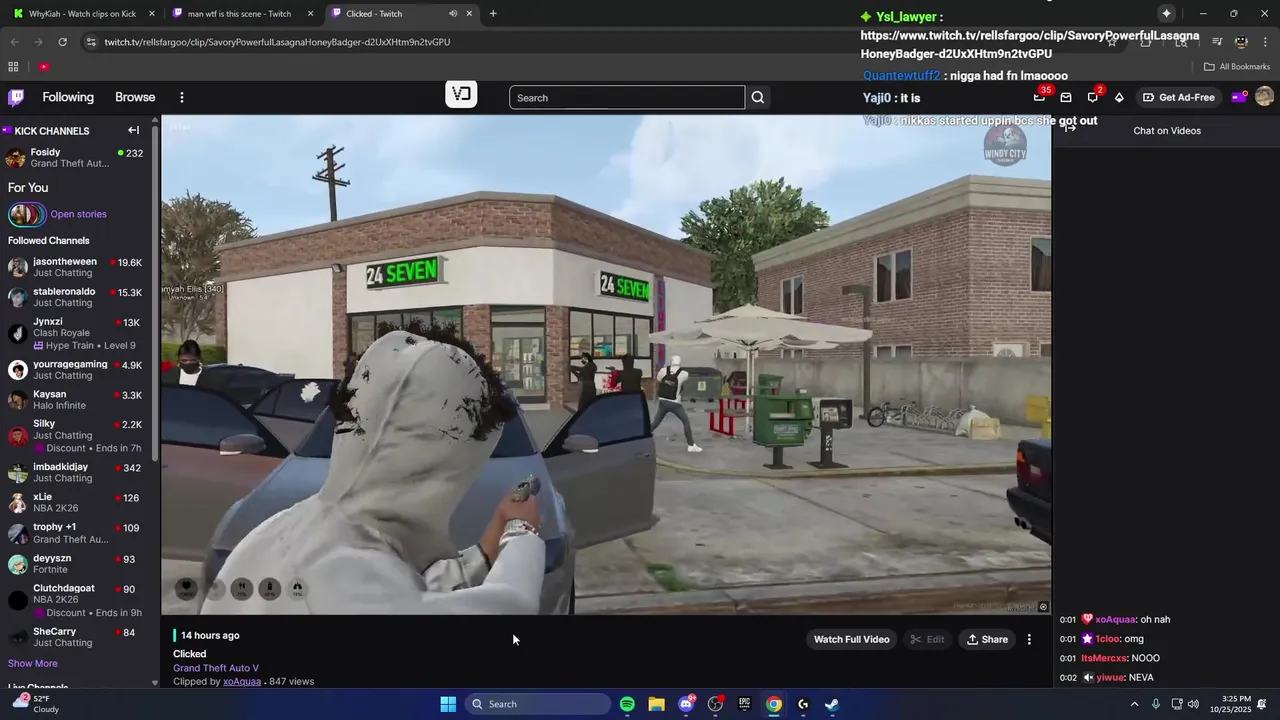Open Steam from the taskbar
Screen dimensions: 1280x720
pos(832,704)
